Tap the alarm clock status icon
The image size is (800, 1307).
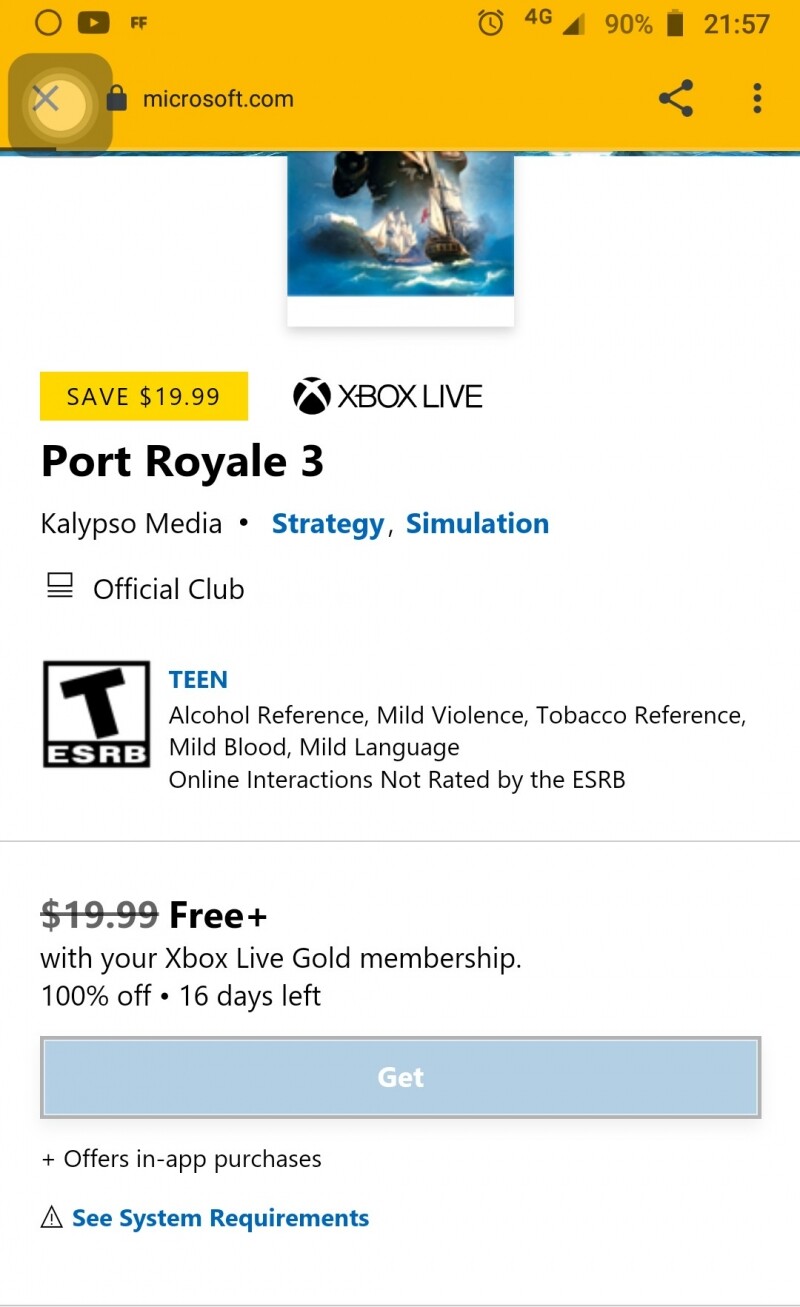[x=490, y=23]
